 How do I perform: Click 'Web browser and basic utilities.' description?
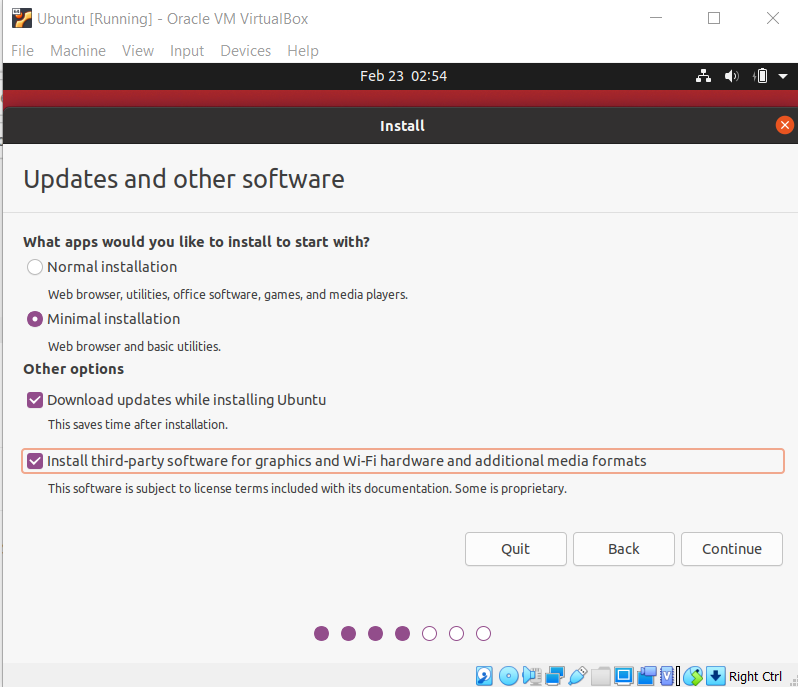pyautogui.click(x=134, y=347)
